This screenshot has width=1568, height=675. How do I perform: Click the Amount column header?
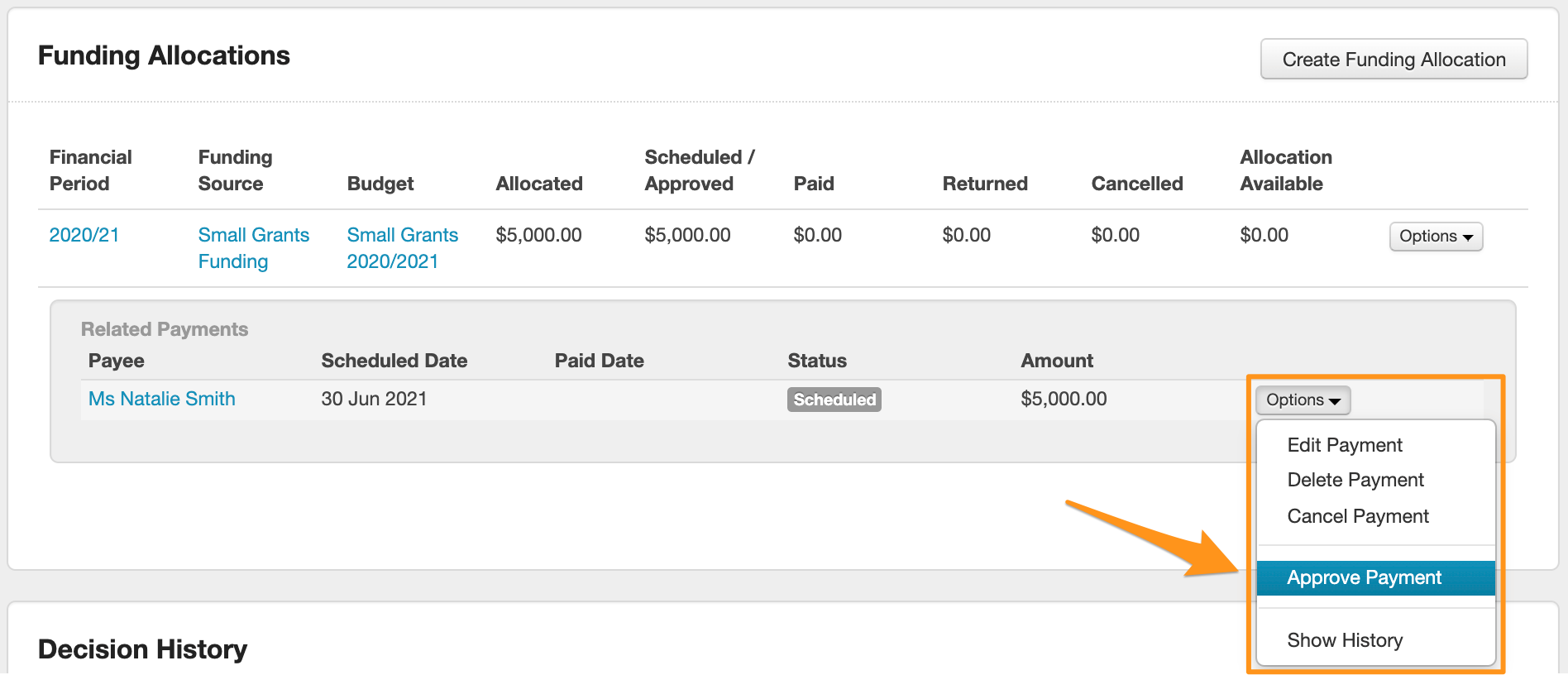1056,361
